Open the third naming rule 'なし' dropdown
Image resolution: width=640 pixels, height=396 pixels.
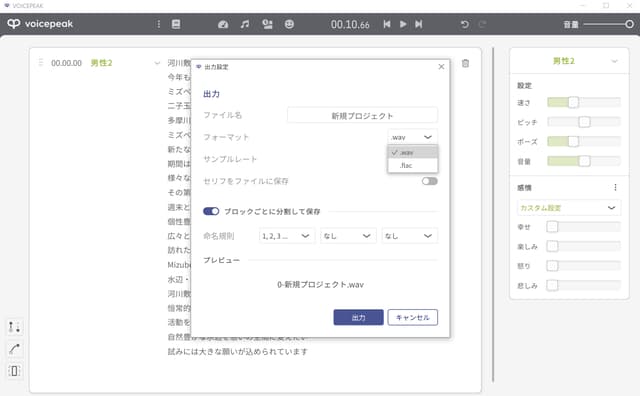click(409, 236)
